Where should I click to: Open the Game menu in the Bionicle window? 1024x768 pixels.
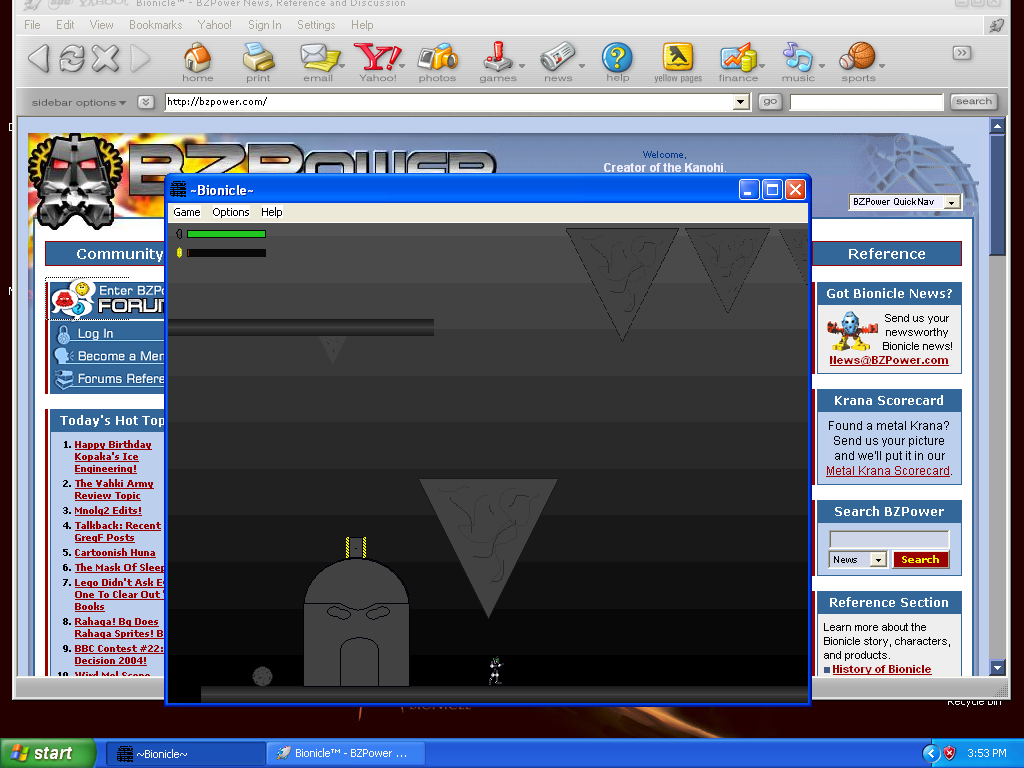(186, 212)
